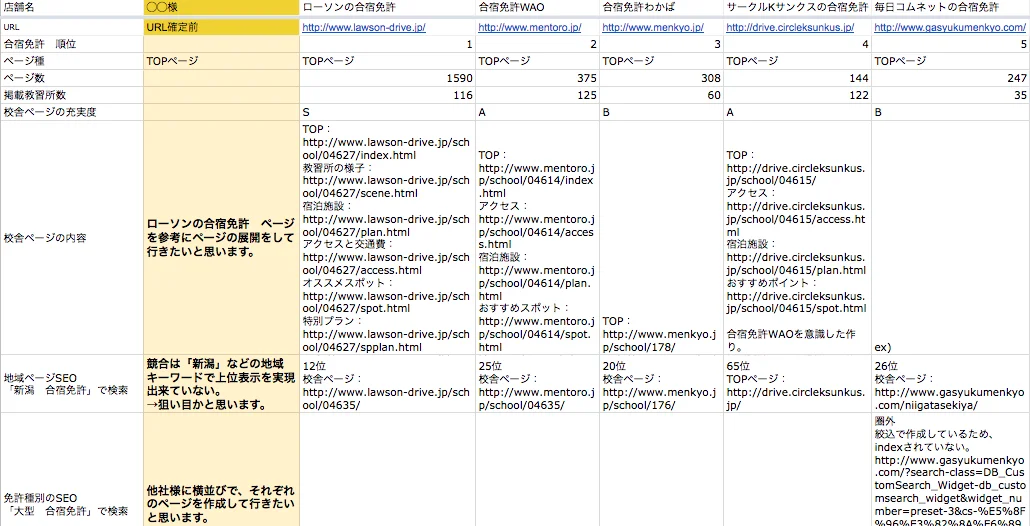Viewport: 1030px width, 526px height.
Task: Select the page count cell 1590
Action: (387, 78)
